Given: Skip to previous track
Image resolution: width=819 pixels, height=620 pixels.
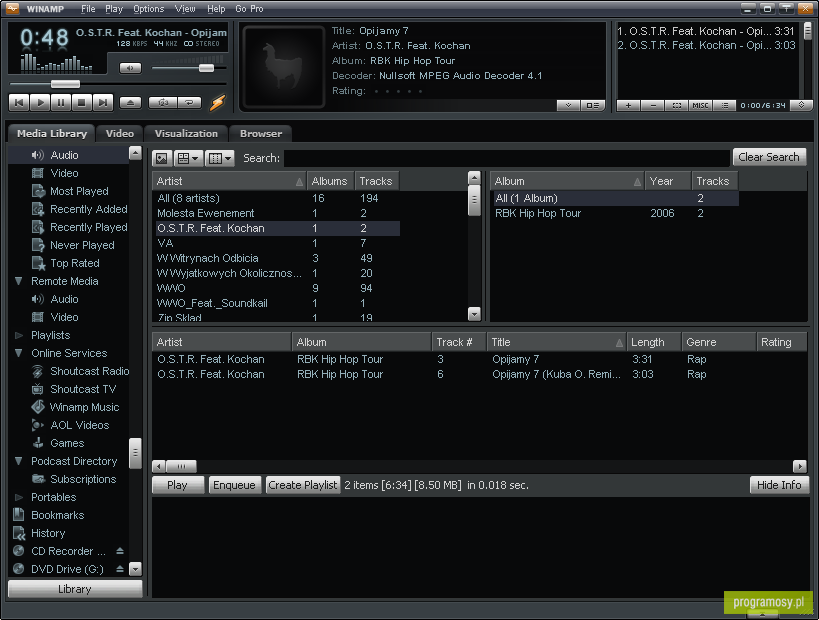Looking at the screenshot, I should coord(19,102).
